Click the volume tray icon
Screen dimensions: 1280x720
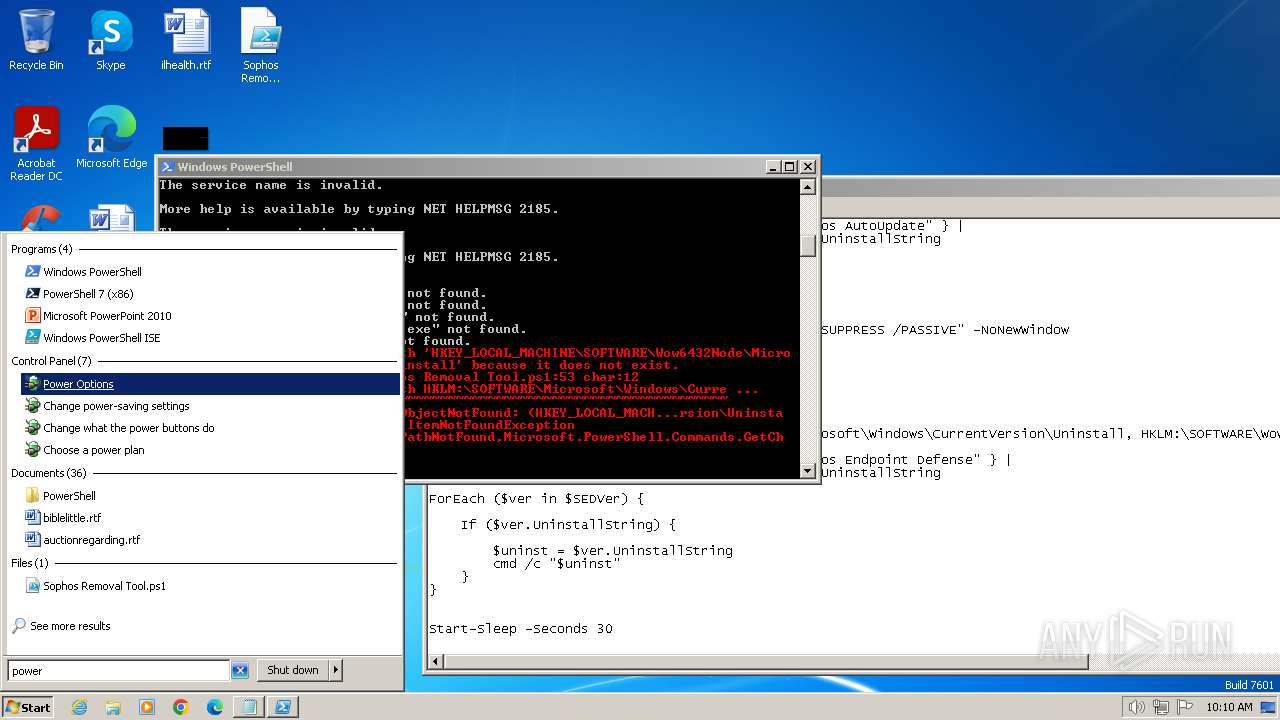pyautogui.click(x=1136, y=707)
